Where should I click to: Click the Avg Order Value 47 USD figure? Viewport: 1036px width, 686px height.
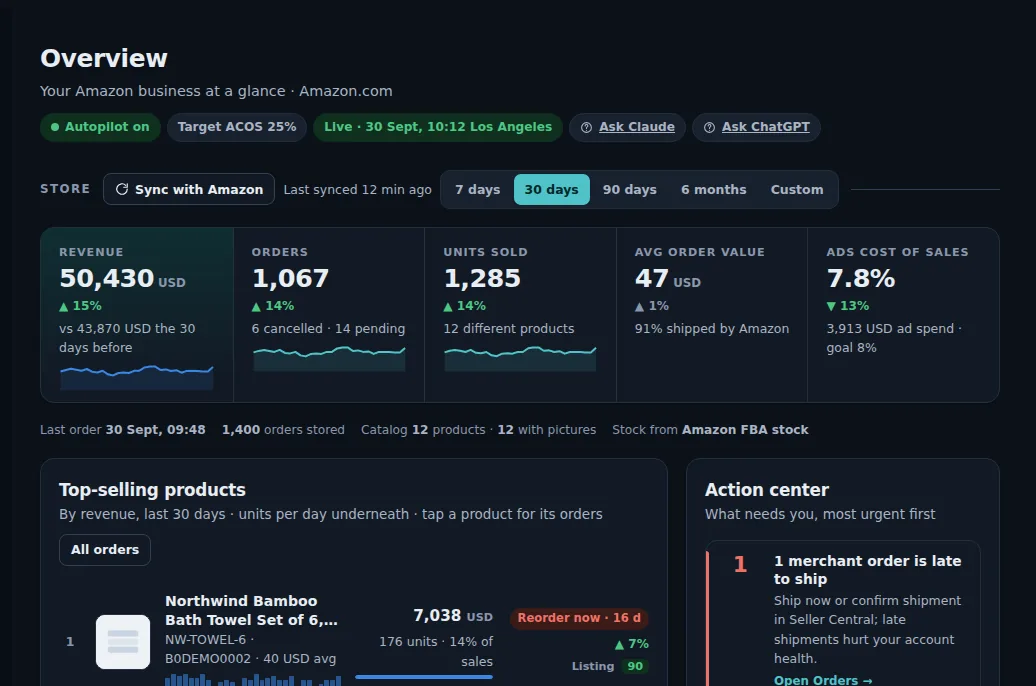click(x=667, y=278)
